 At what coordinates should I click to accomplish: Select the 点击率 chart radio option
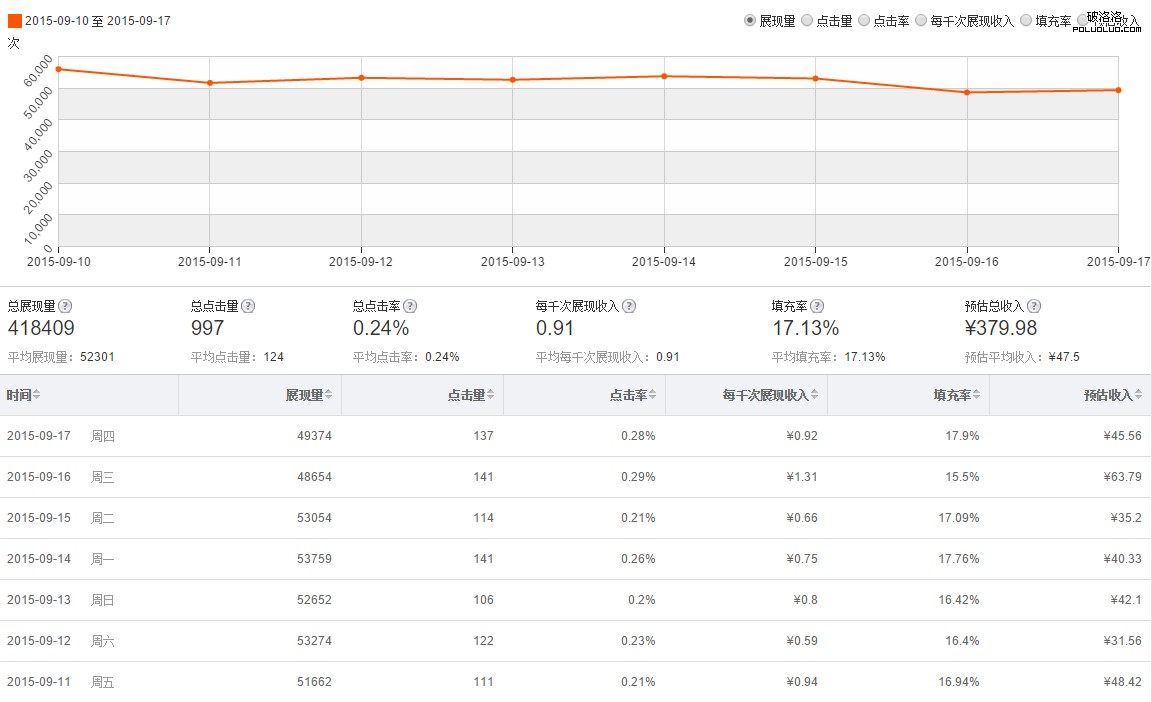864,20
